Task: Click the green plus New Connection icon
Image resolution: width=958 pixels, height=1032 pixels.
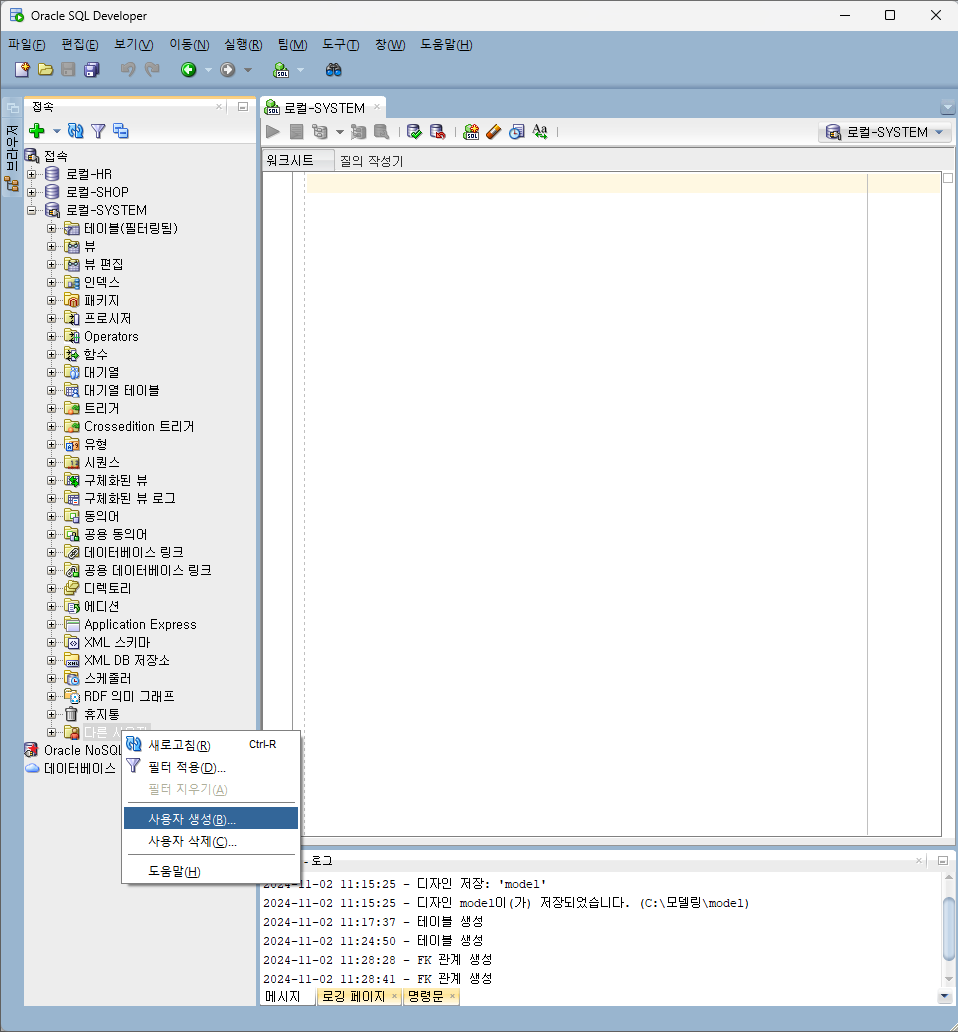Action: [37, 131]
